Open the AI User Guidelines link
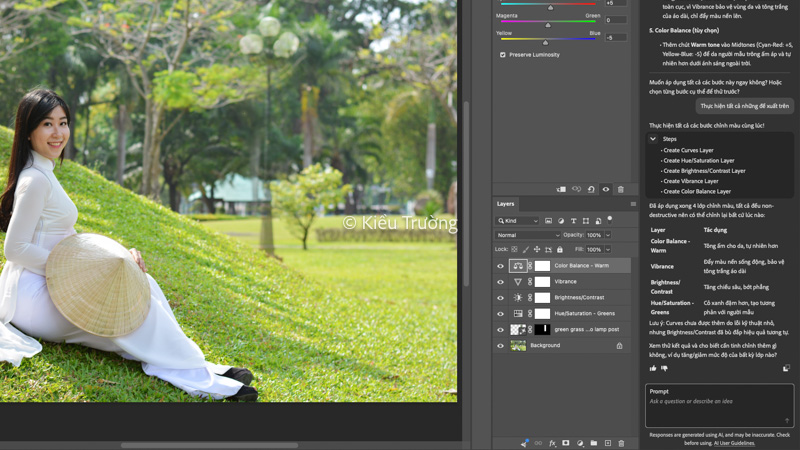The height and width of the screenshot is (450, 800). pos(734,443)
